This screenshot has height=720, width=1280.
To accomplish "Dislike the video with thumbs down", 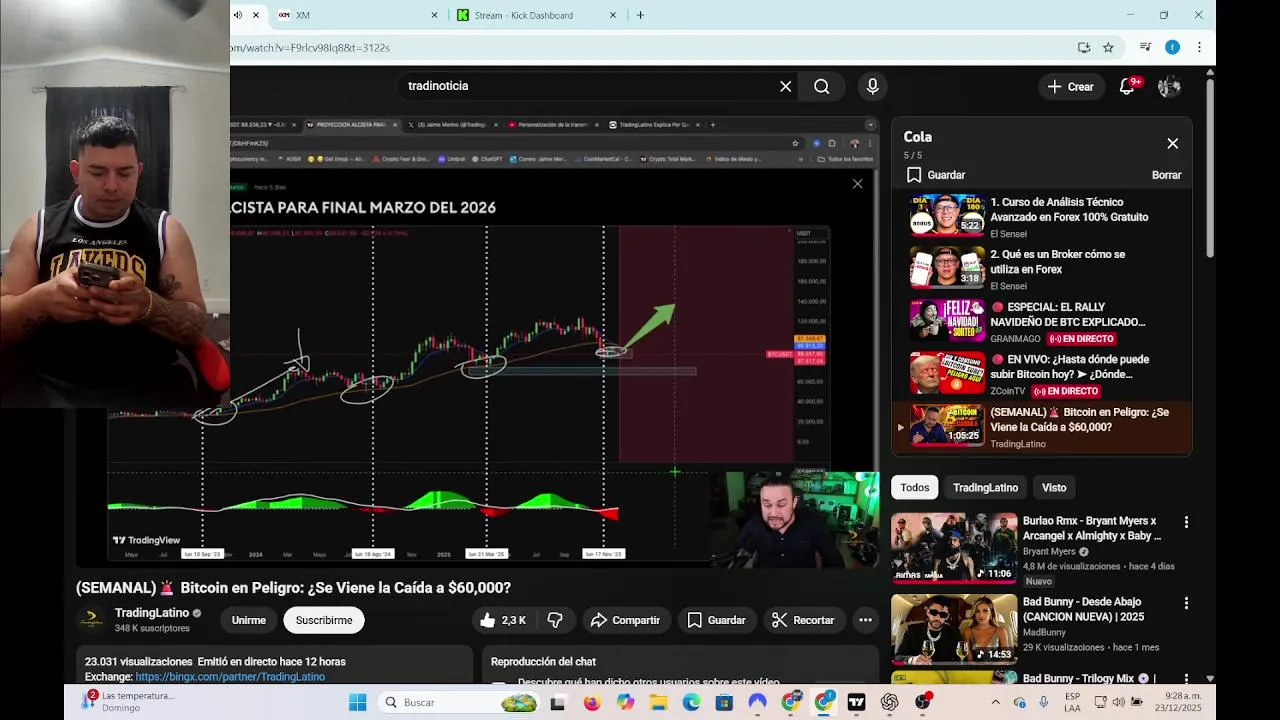I will (555, 620).
